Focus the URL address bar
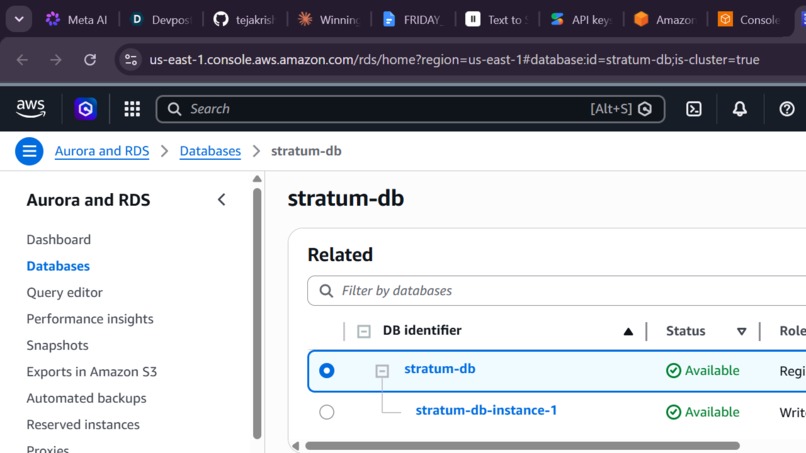The width and height of the screenshot is (806, 453). [x=454, y=60]
